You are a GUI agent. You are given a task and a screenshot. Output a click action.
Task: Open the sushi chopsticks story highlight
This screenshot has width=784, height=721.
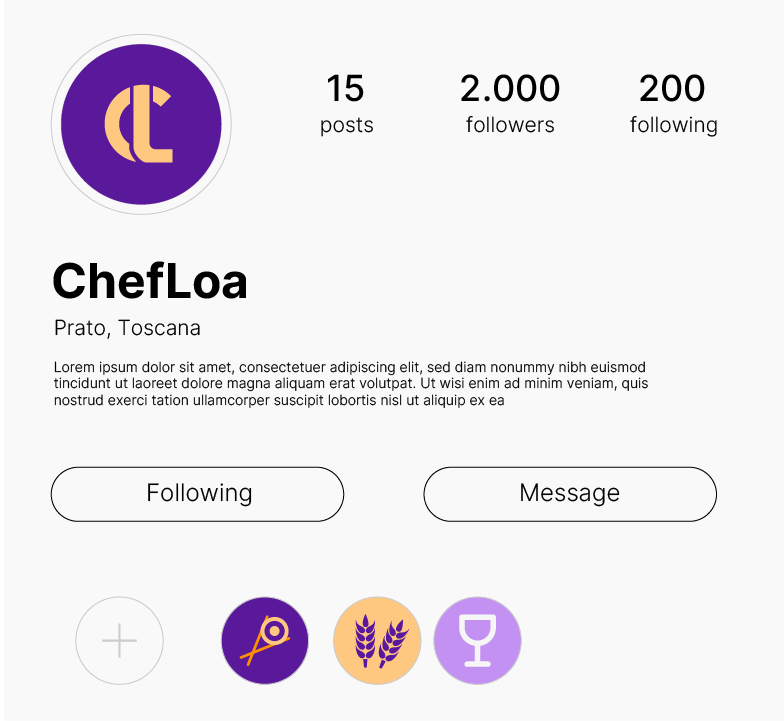[265, 641]
